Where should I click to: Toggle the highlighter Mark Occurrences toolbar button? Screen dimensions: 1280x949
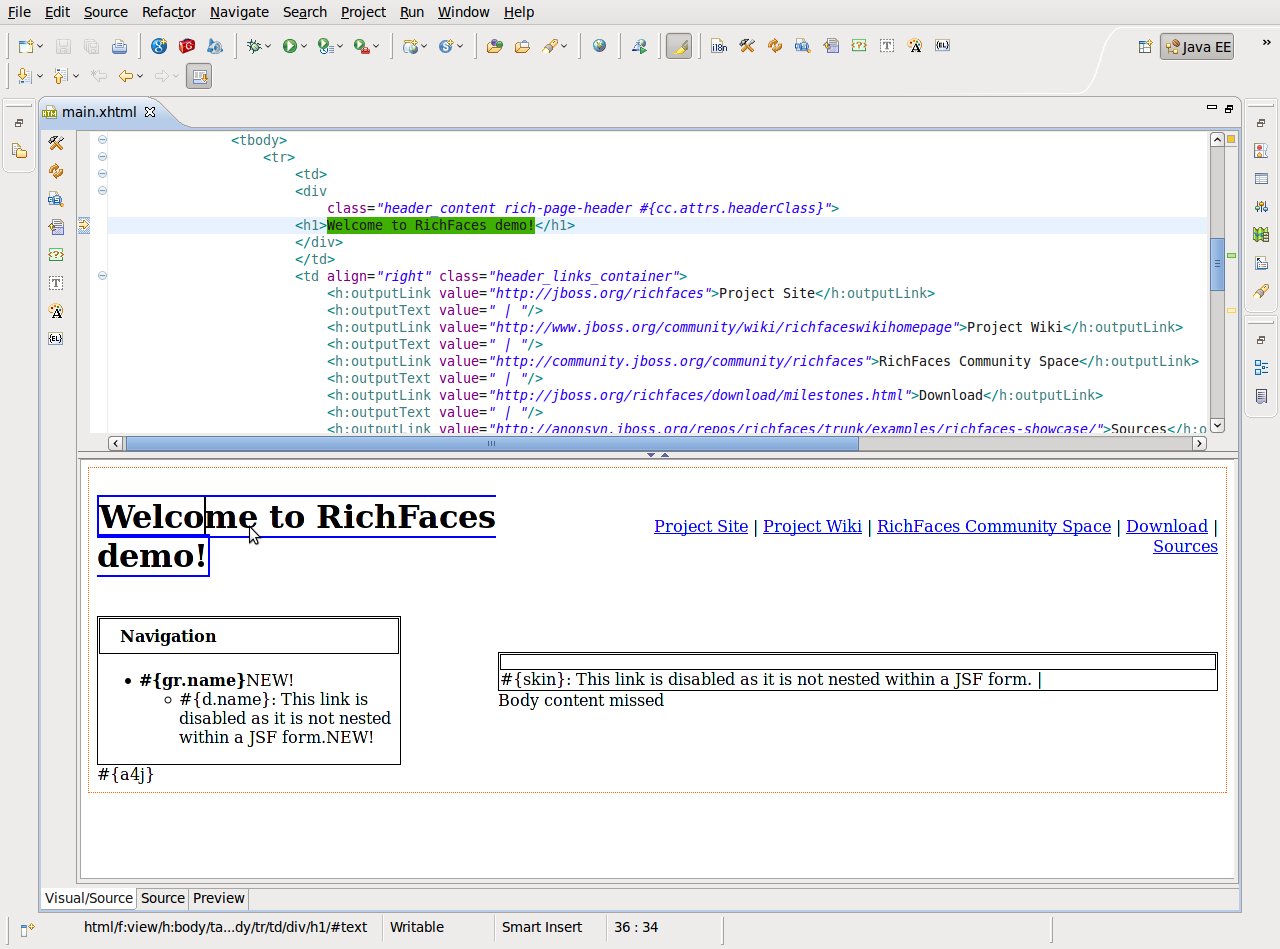pyautogui.click(x=679, y=46)
